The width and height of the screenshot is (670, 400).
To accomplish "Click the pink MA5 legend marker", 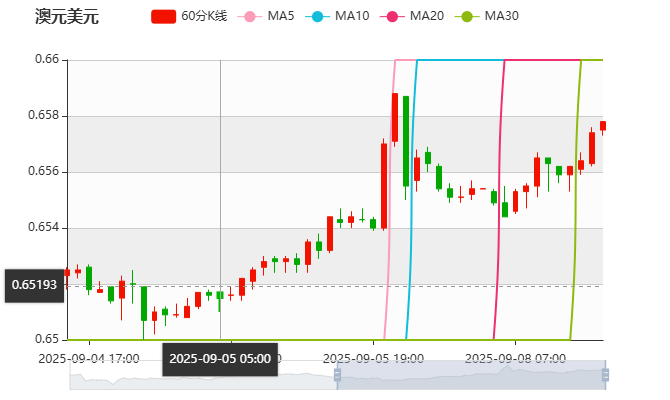I will coord(250,17).
